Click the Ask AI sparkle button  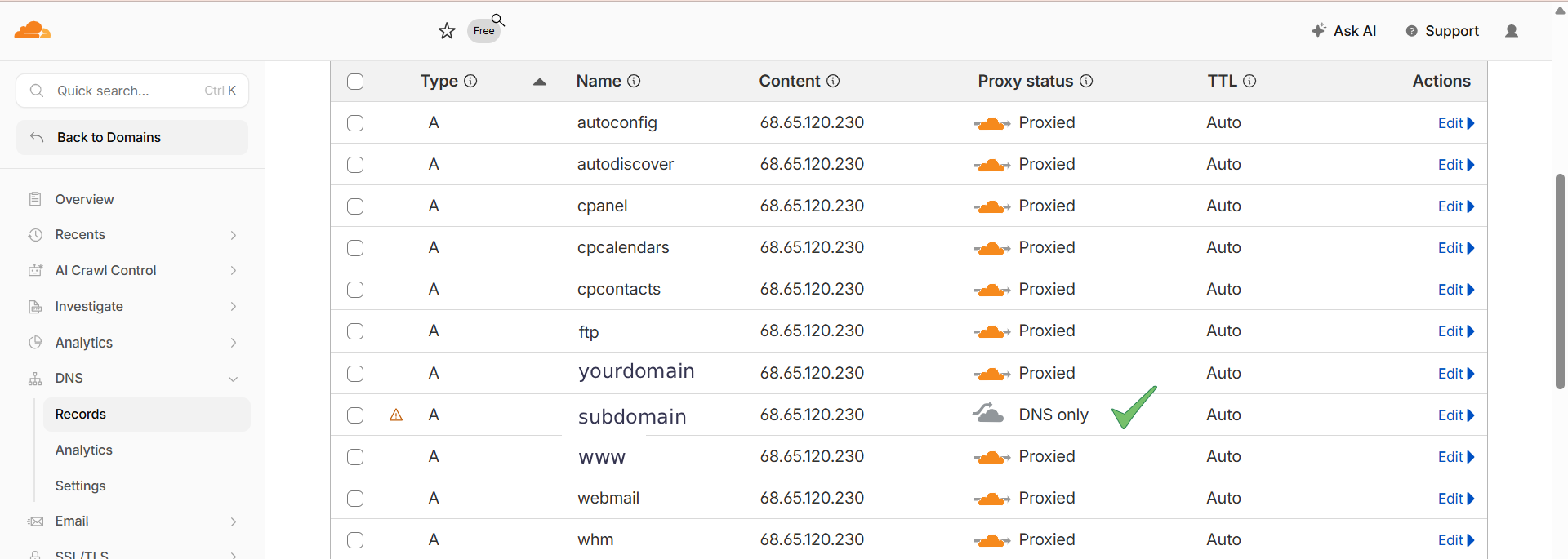pyautogui.click(x=1344, y=31)
